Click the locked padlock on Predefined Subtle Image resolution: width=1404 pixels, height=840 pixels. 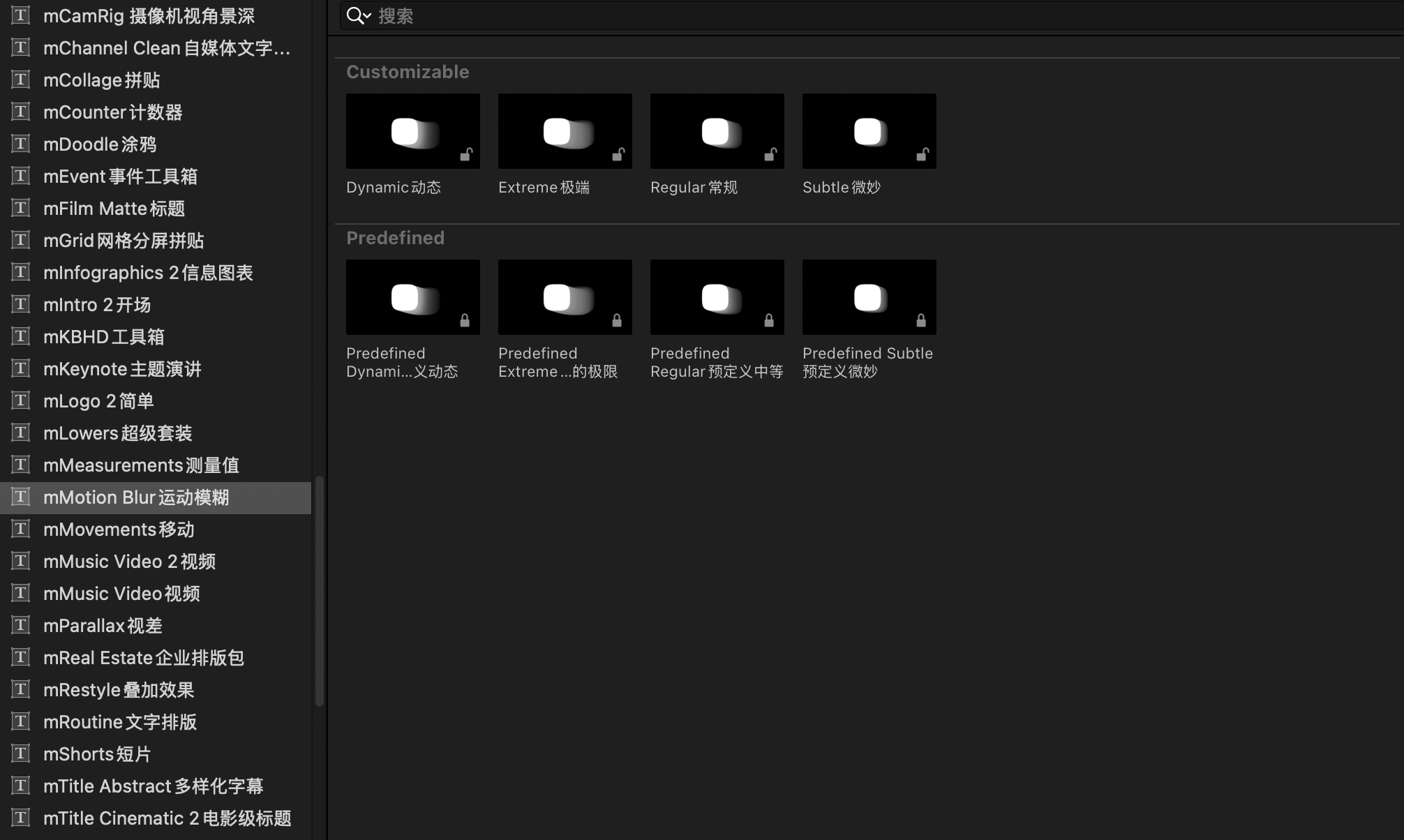[921, 320]
